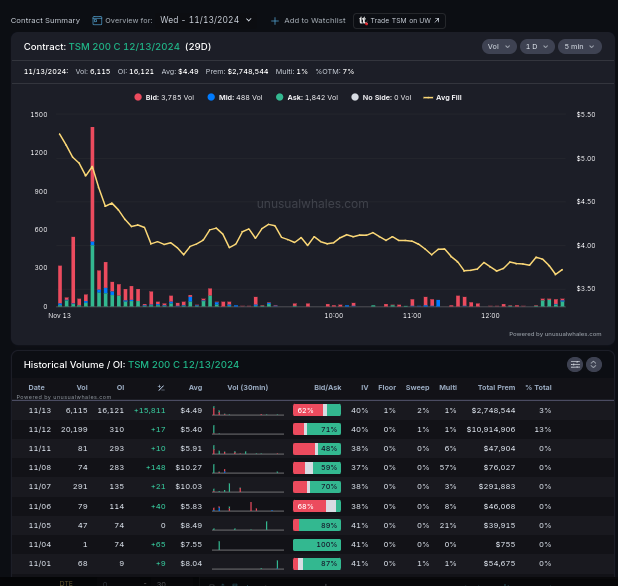Viewport: 618px width, 586px height.
Task: Click the tastytrade logo in Trade button
Action: pyautogui.click(x=363, y=20)
